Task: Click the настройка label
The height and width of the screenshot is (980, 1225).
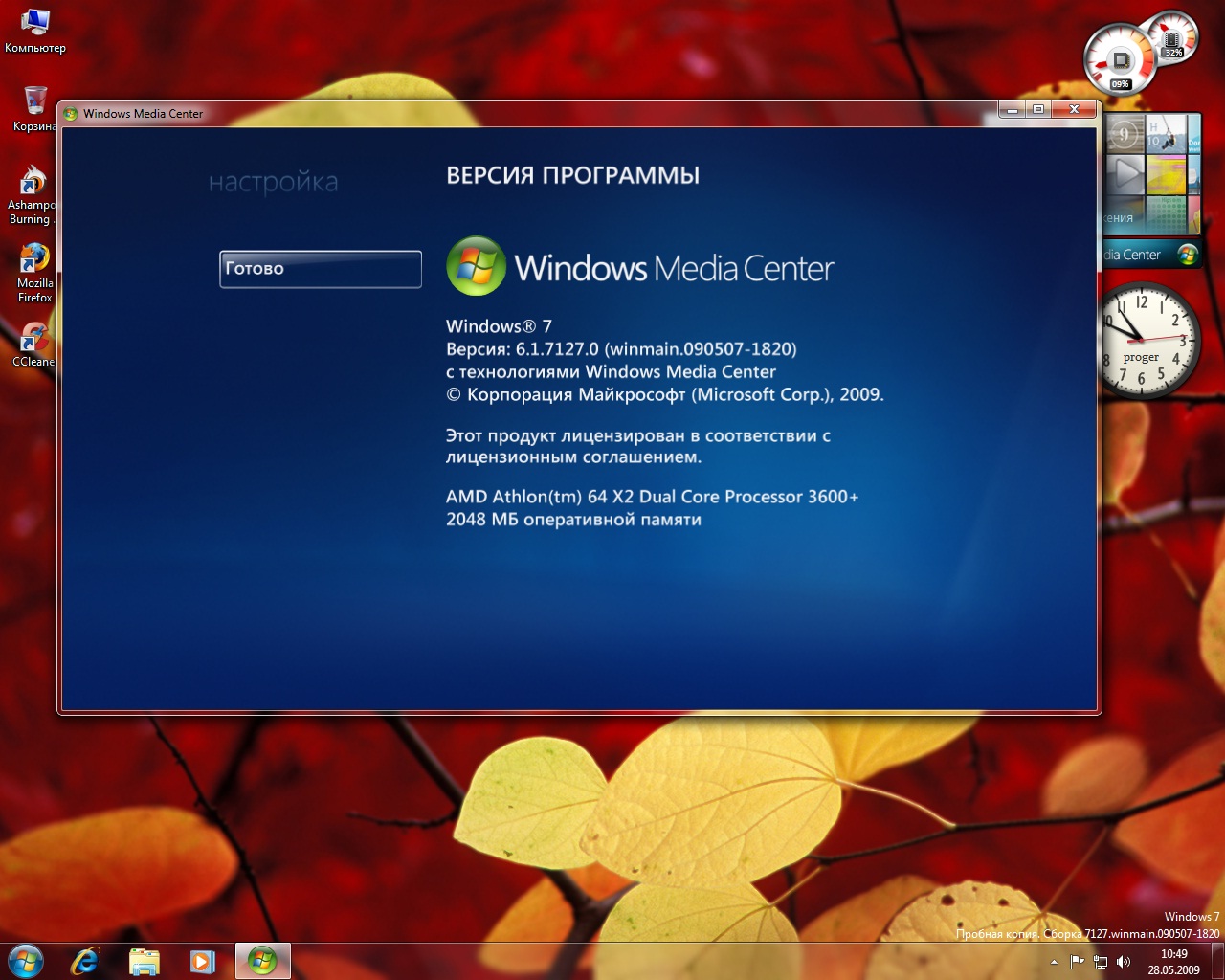Action: point(274,182)
